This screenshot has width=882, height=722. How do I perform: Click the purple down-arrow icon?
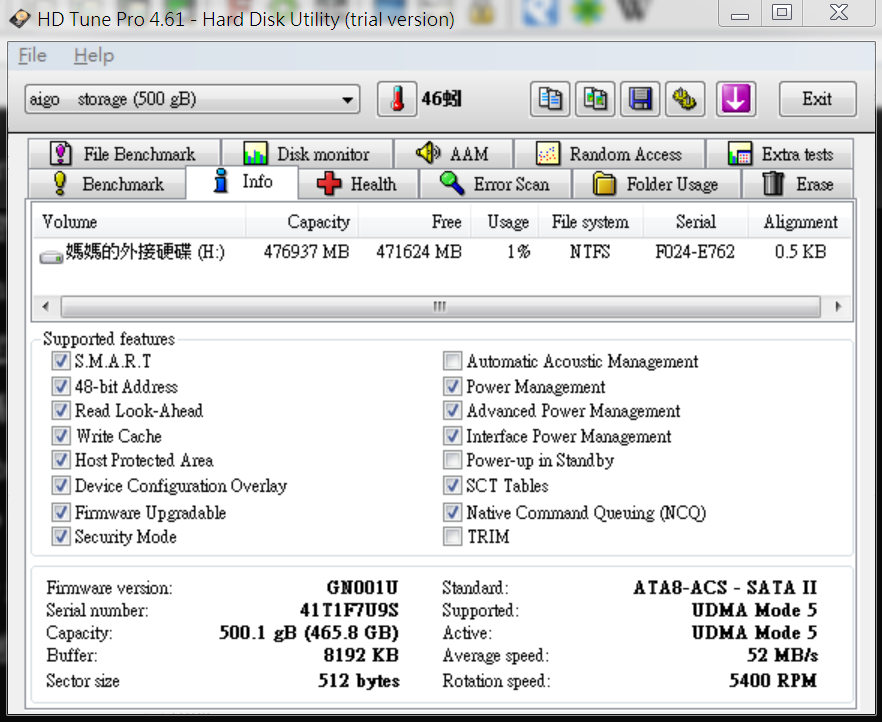[736, 99]
